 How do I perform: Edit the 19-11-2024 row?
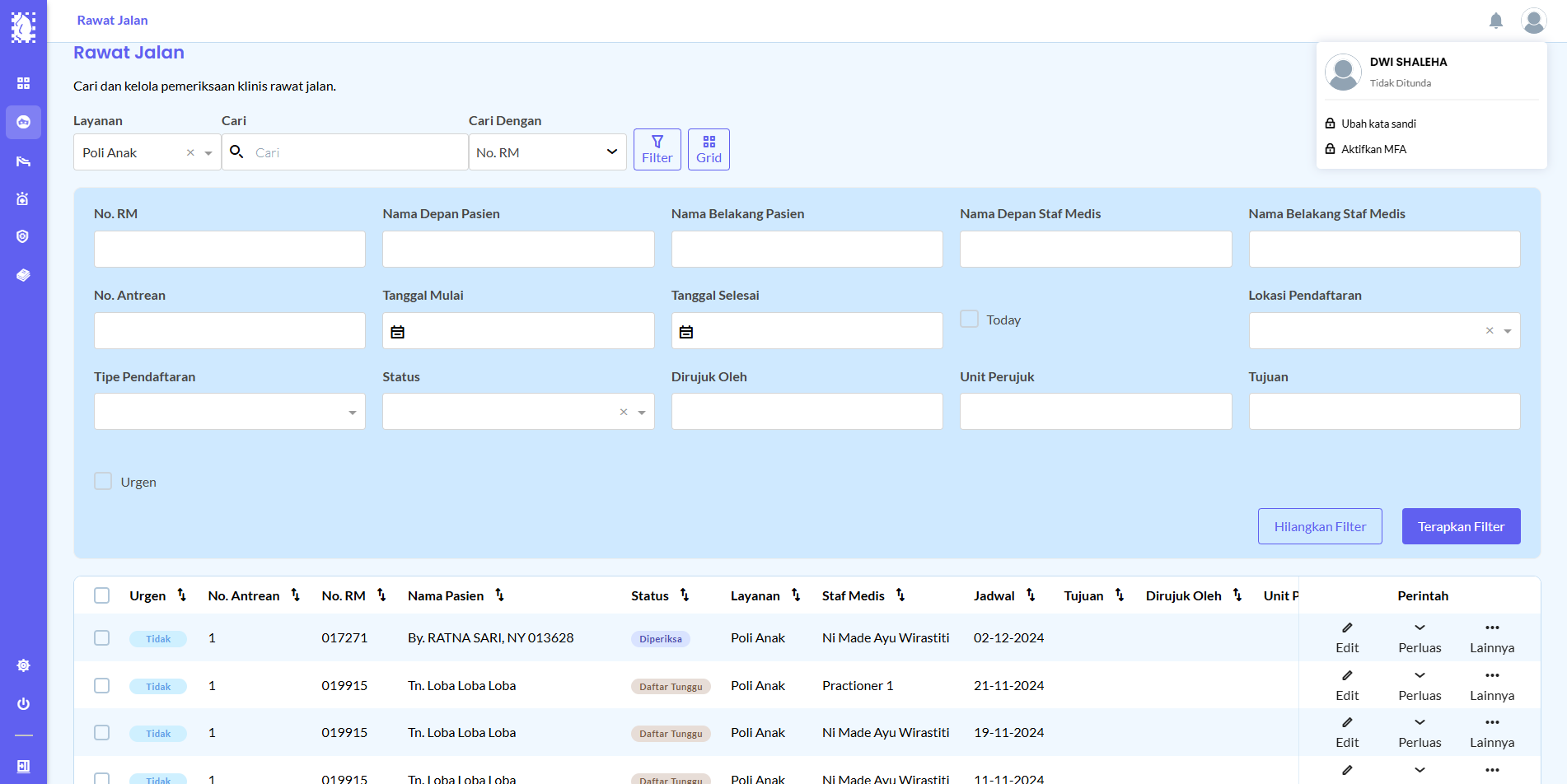pos(1347,732)
